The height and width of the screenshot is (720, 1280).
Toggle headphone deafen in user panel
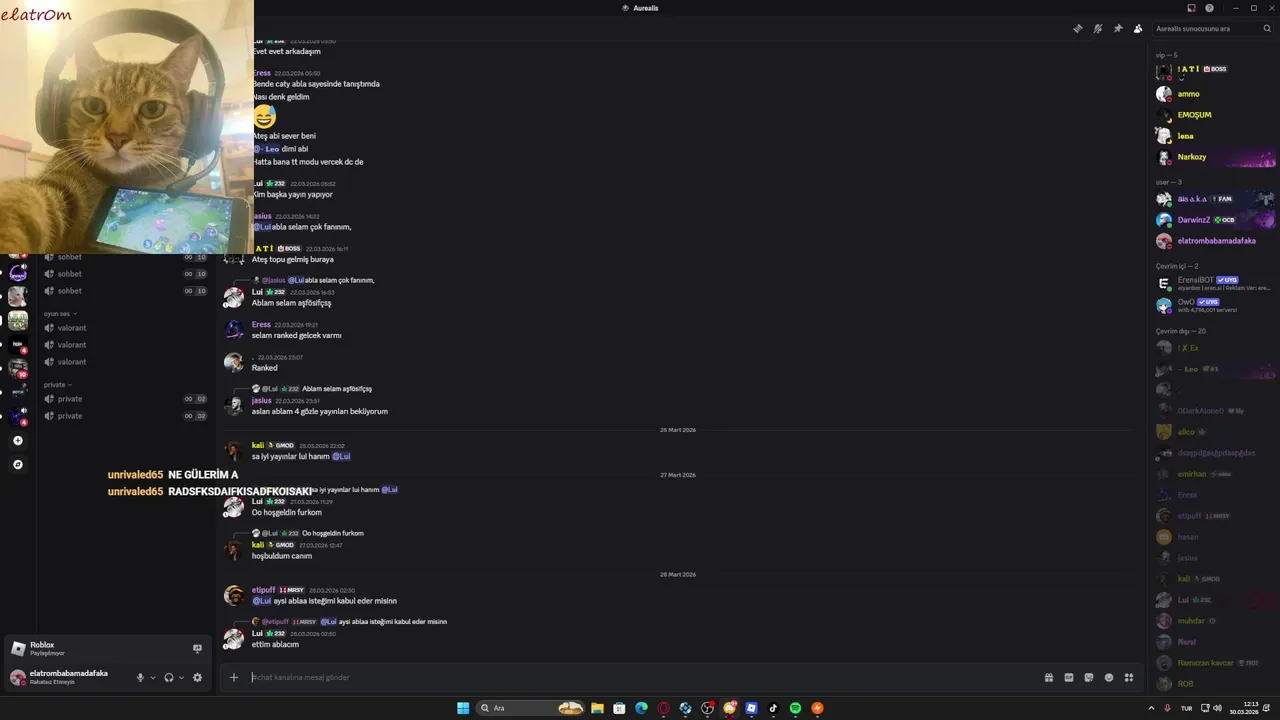click(x=169, y=677)
